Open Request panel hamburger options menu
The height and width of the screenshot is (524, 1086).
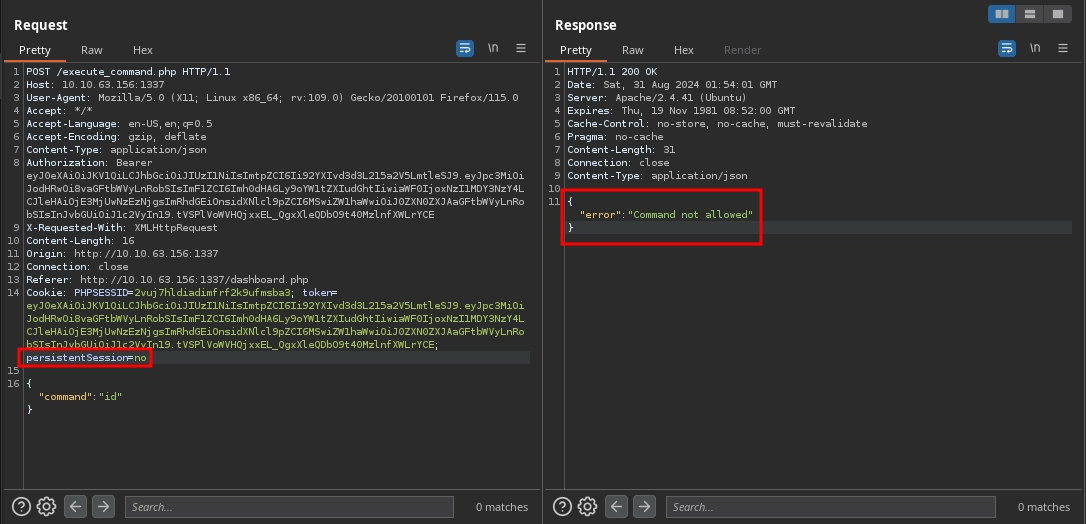tap(521, 48)
